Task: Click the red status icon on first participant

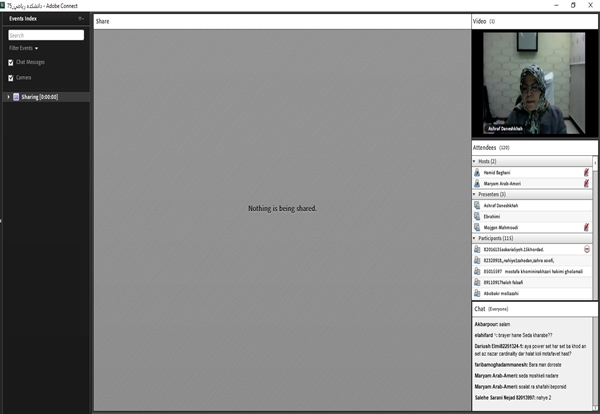Action: click(x=587, y=249)
